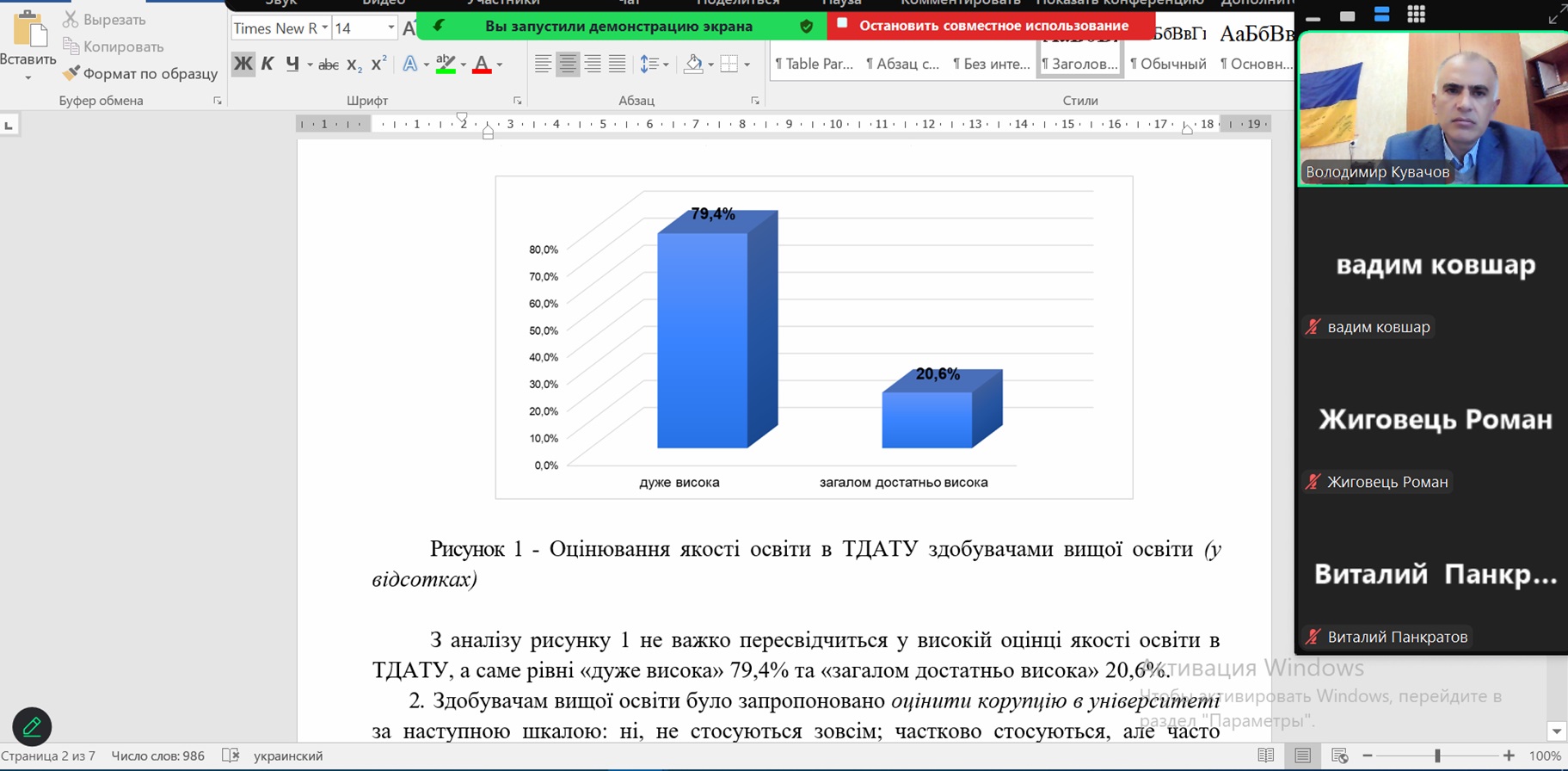Screen dimensions: 1568x771
Task: Click вадим ковшар's muted microphone icon
Action: (1313, 327)
